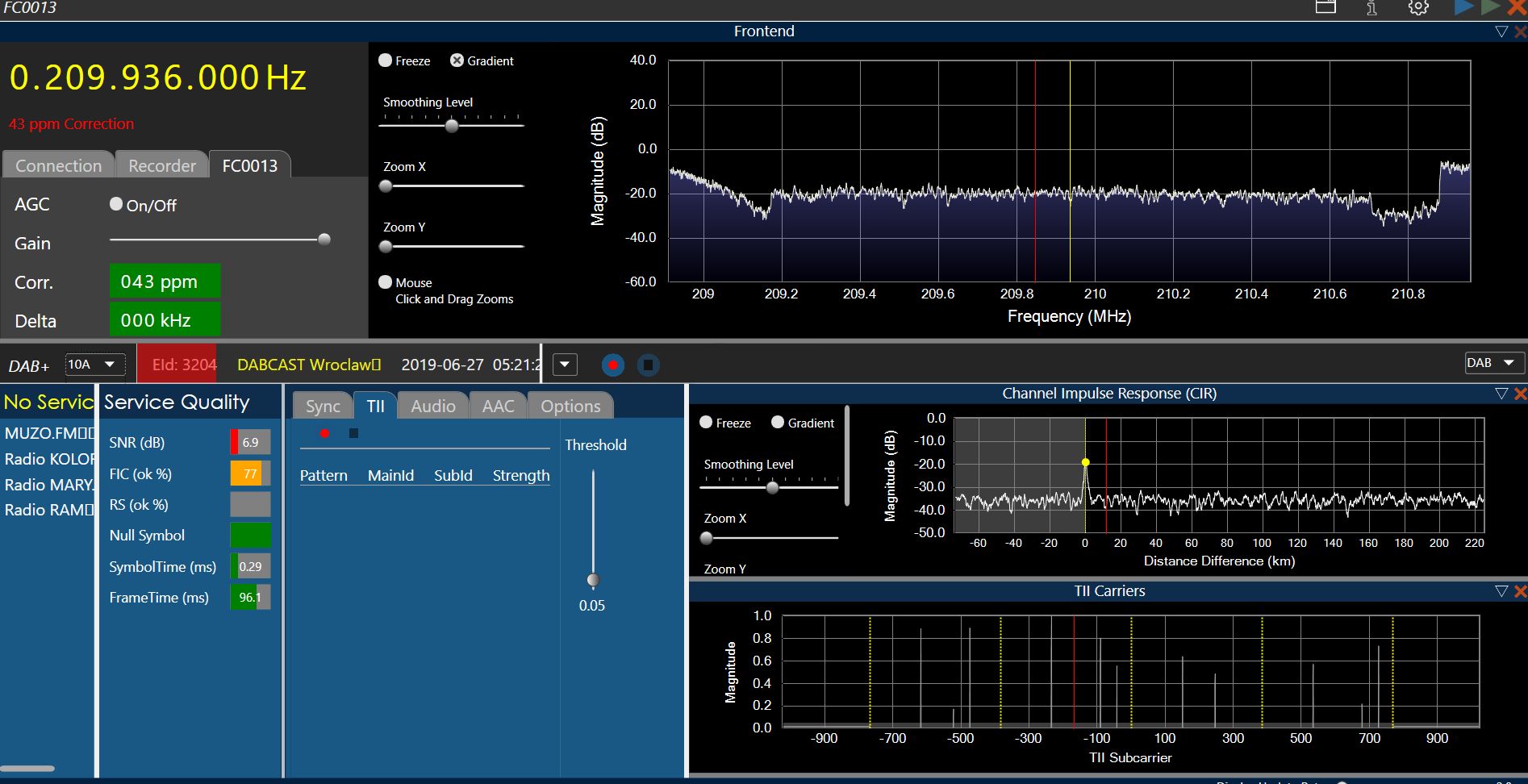Click the Gain slider handle
The height and width of the screenshot is (784, 1528).
[x=324, y=240]
